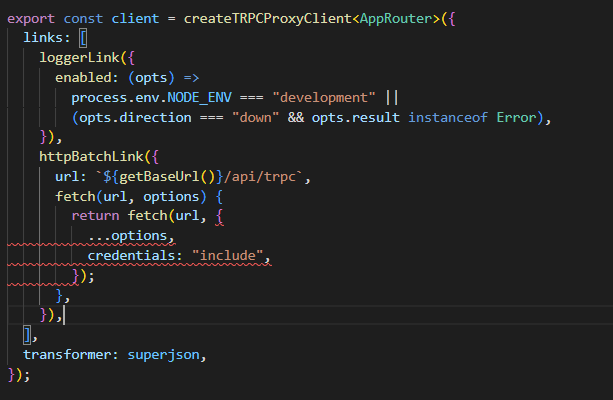
Task: Click the "getBaseUrl" function call
Action: 160,177
